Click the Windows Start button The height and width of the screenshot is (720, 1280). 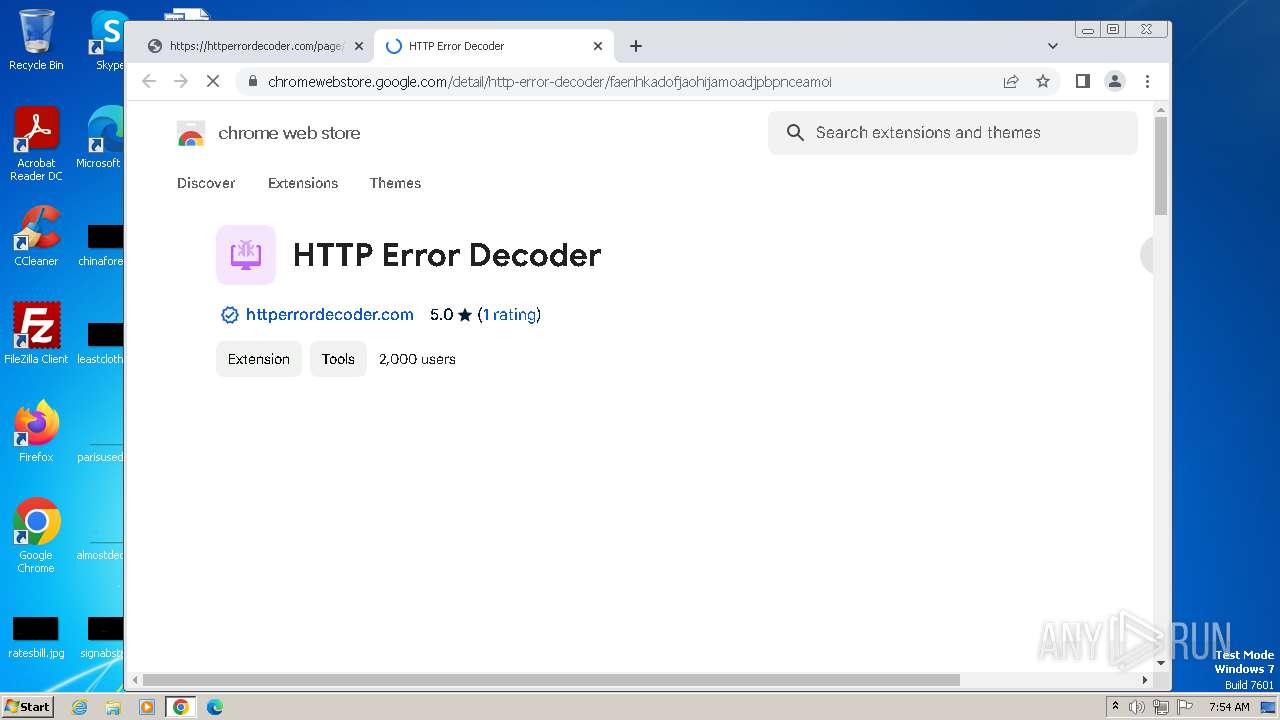tap(27, 707)
